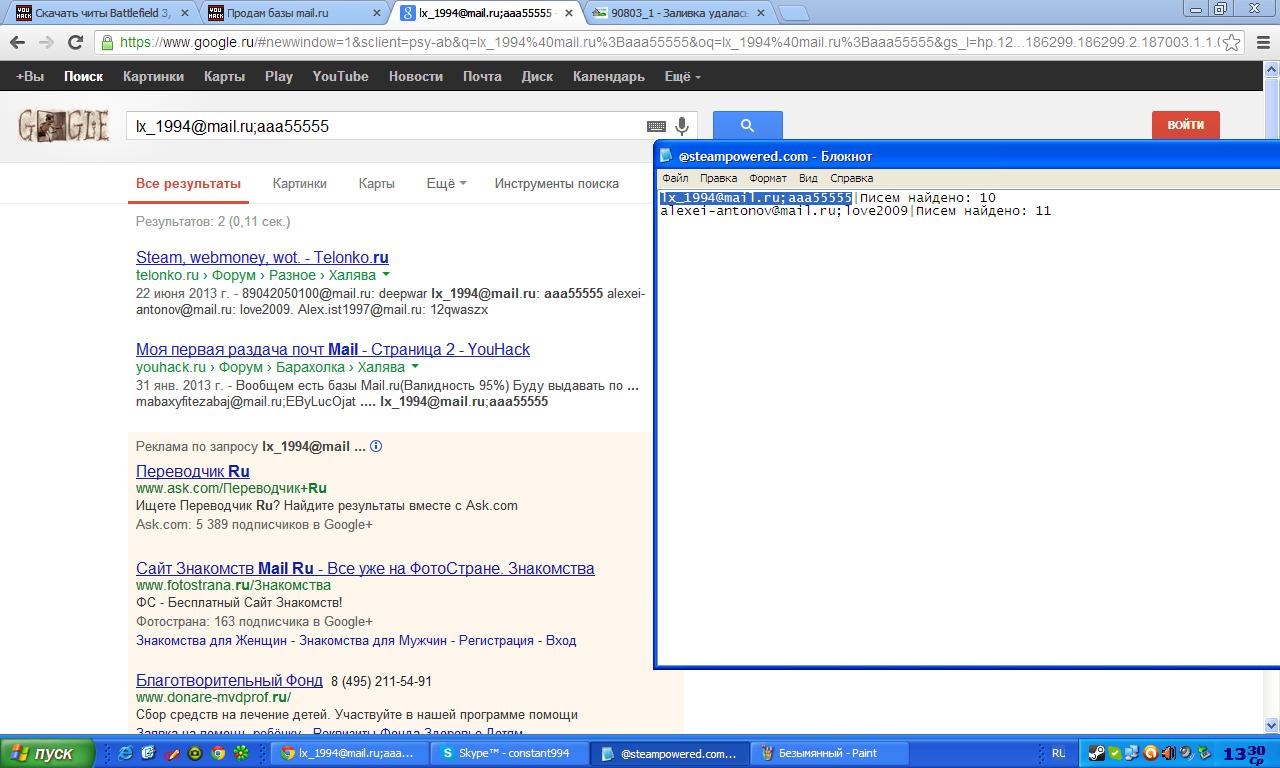Switch to the Chrome lx_1994@mail.ru taskbar button
Image resolution: width=1280 pixels, height=768 pixels.
(348, 753)
